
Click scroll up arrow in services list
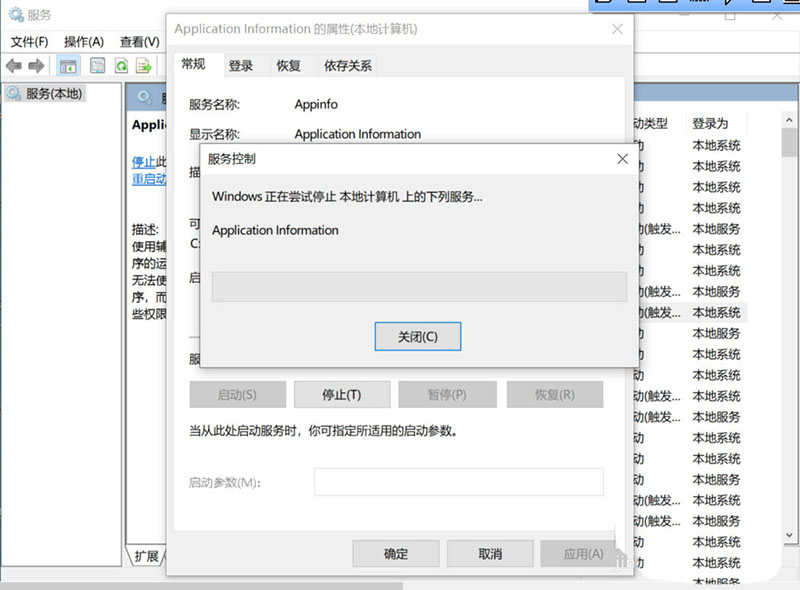(789, 120)
